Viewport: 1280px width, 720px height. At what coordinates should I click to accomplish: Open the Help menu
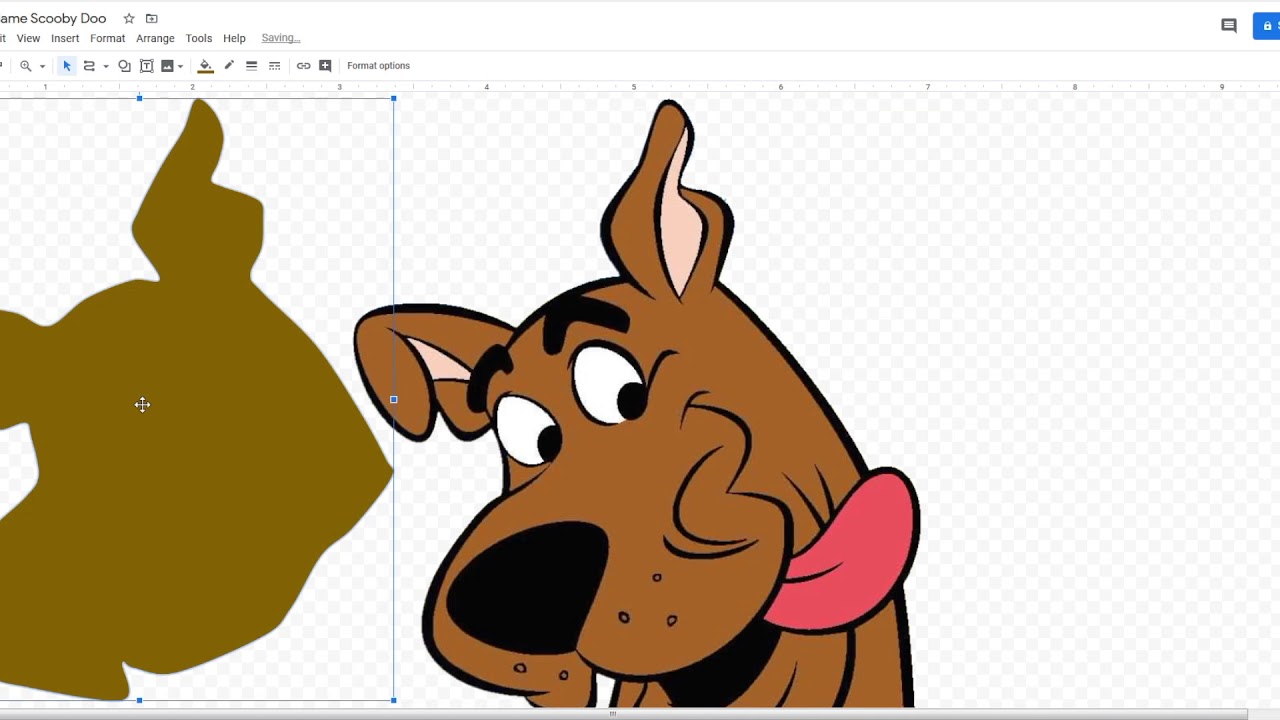tap(234, 38)
